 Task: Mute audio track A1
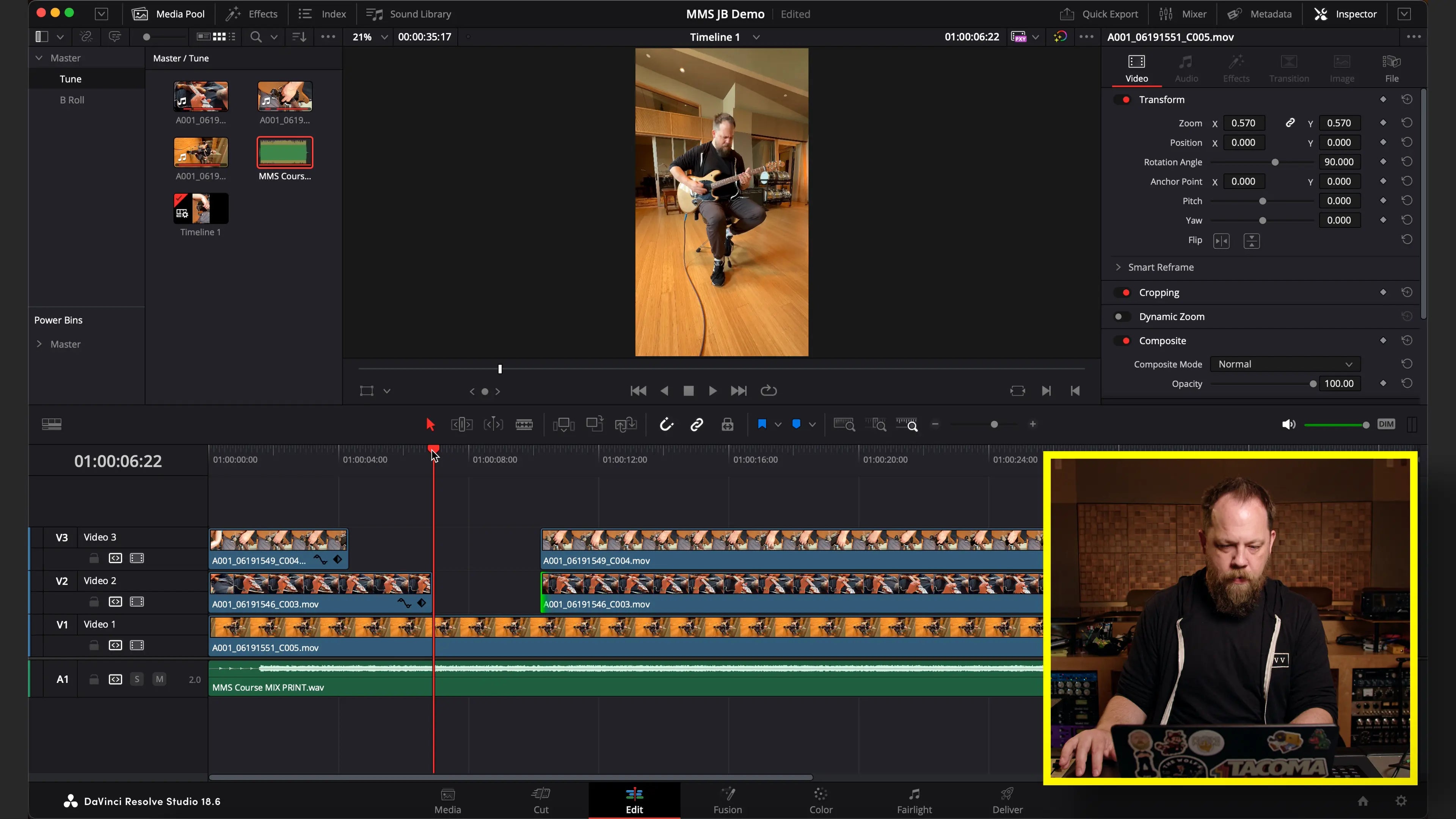[x=159, y=679]
